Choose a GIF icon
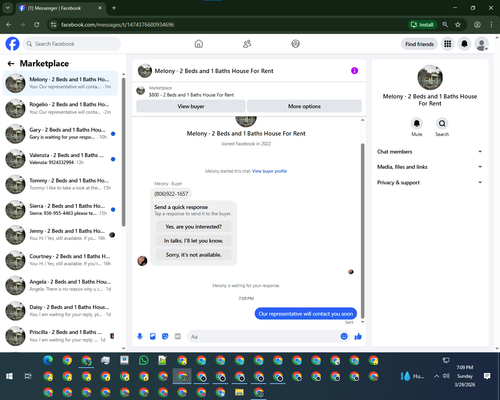 click(178, 336)
